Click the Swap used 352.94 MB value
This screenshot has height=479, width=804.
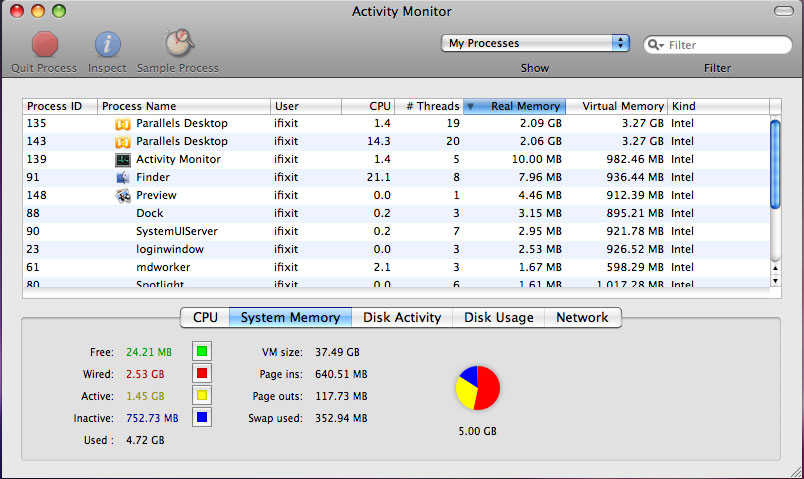[341, 418]
